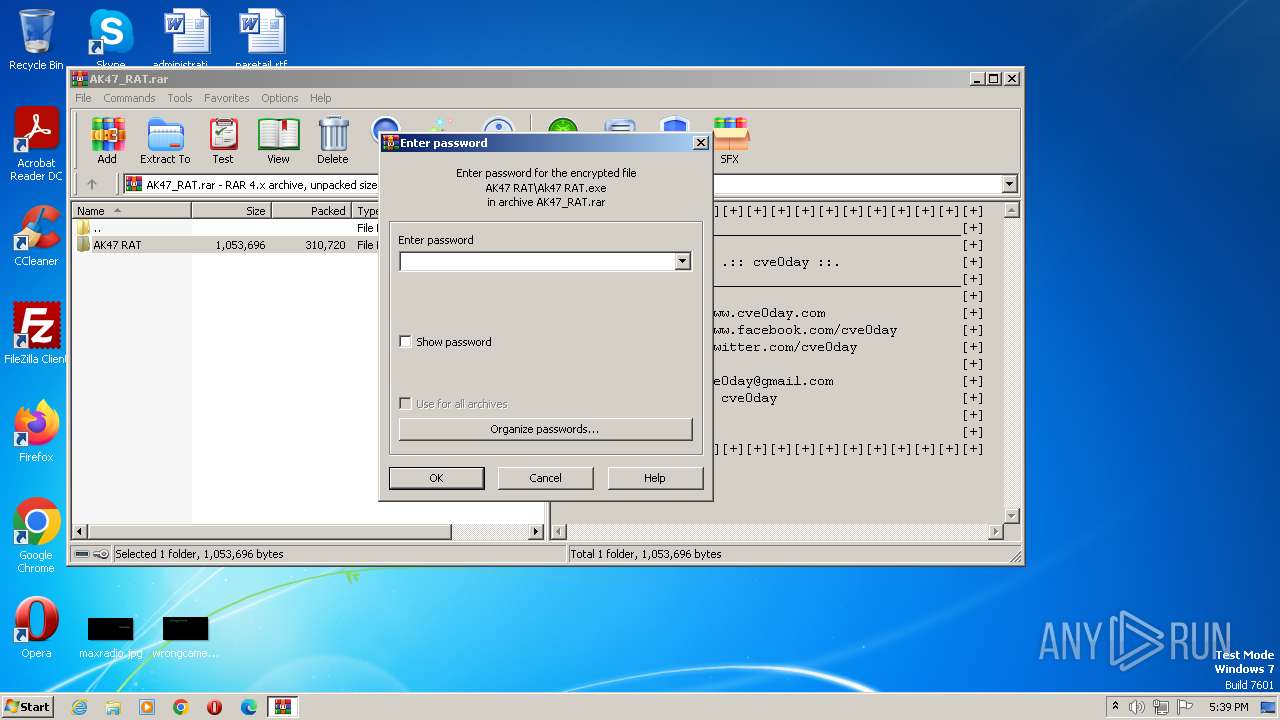1280x720 pixels.
Task: Open Google Chrome desktop icon
Action: (x=36, y=536)
